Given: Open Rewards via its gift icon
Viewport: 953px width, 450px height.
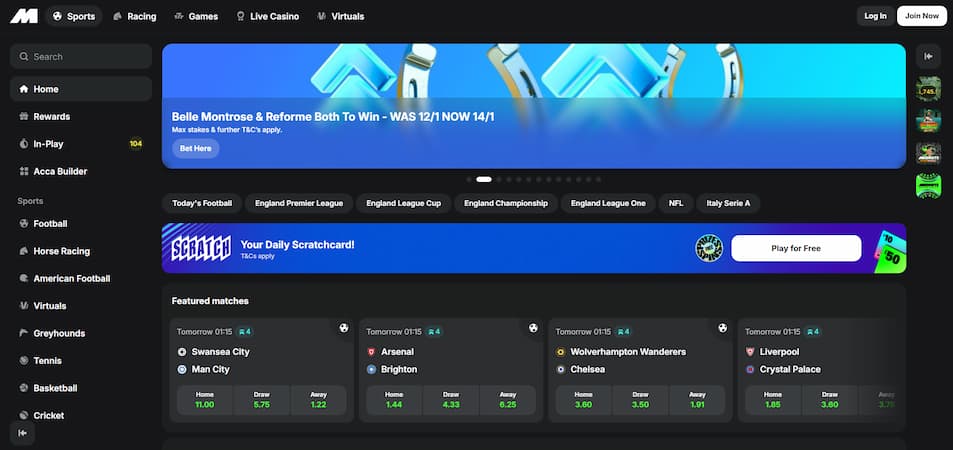Looking at the screenshot, I should [25, 117].
